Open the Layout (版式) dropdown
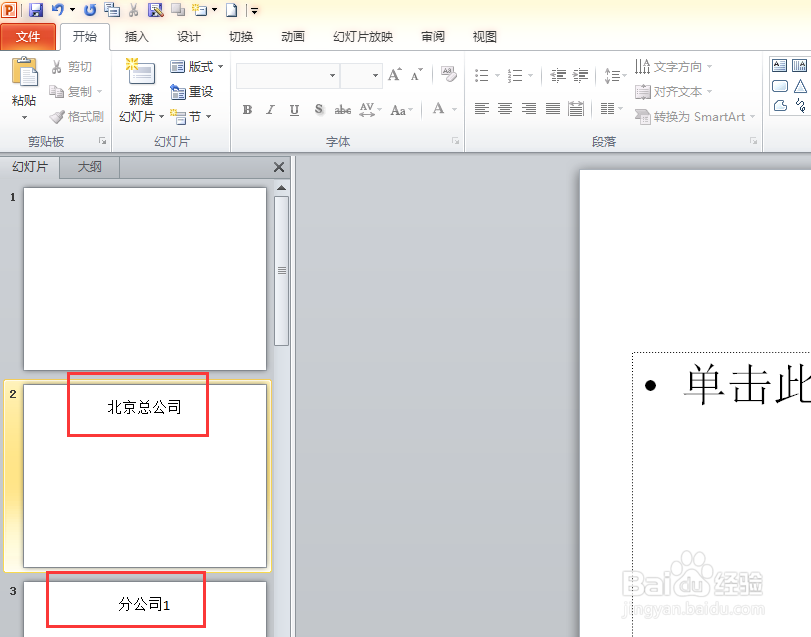 (197, 67)
